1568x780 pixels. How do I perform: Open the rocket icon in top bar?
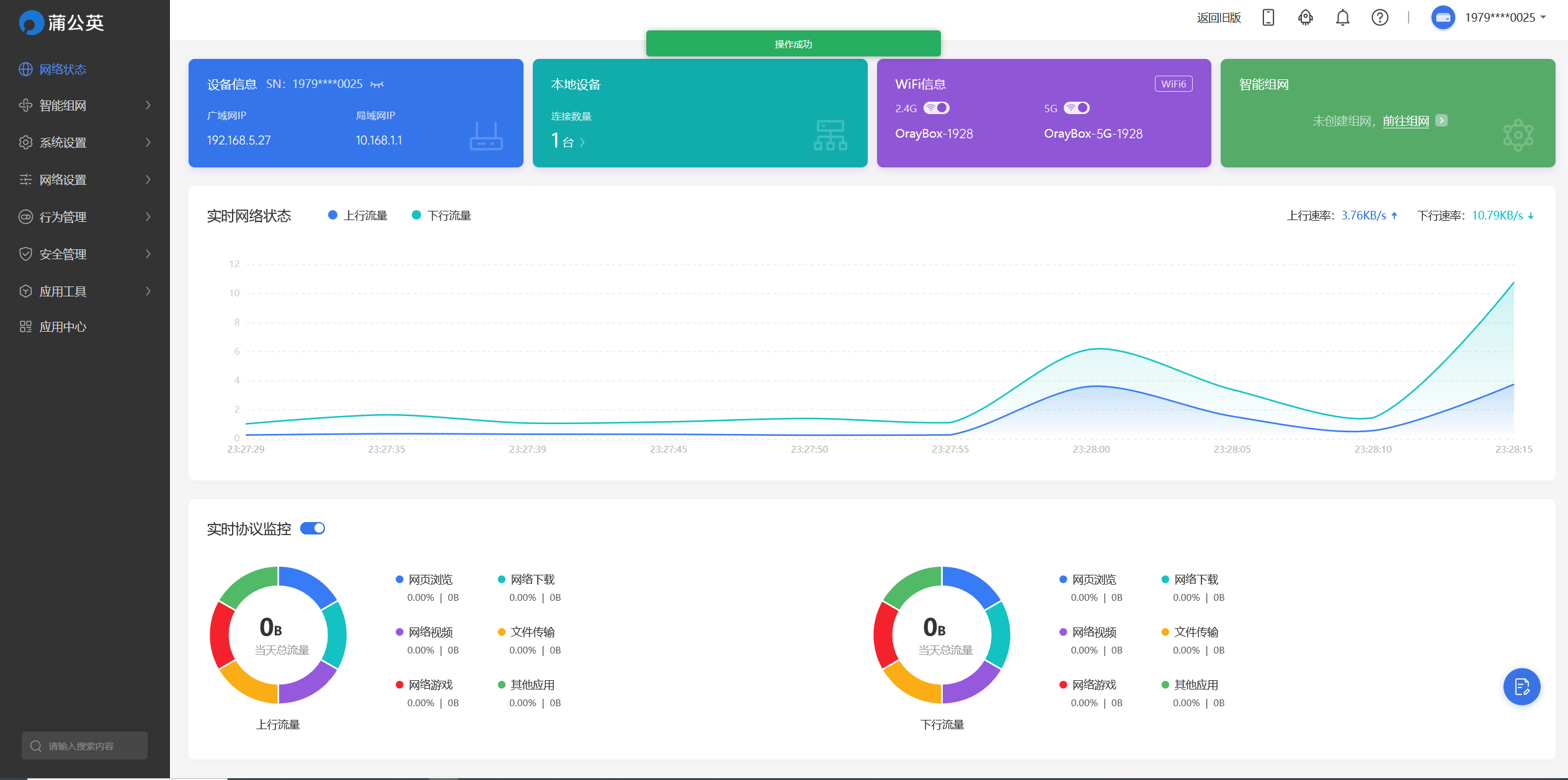coord(1306,17)
